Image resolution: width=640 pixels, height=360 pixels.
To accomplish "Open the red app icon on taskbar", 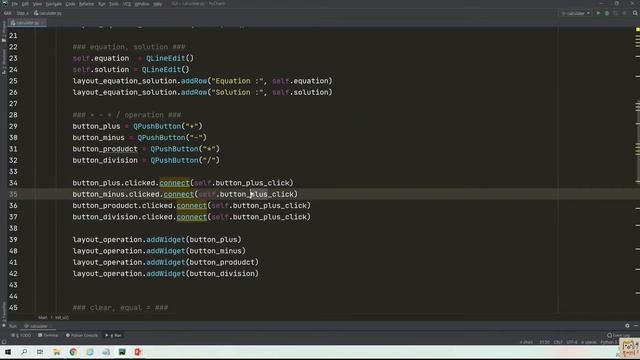I will [x=138, y=352].
